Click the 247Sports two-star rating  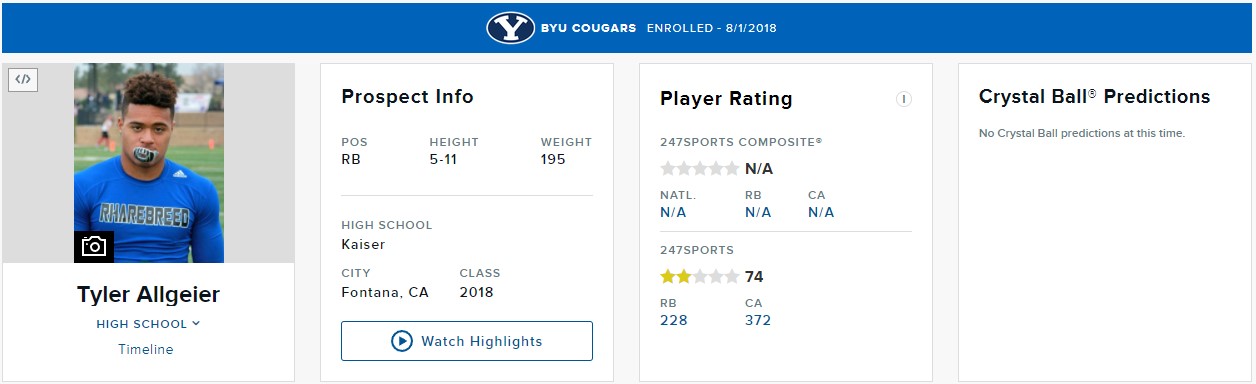click(700, 277)
